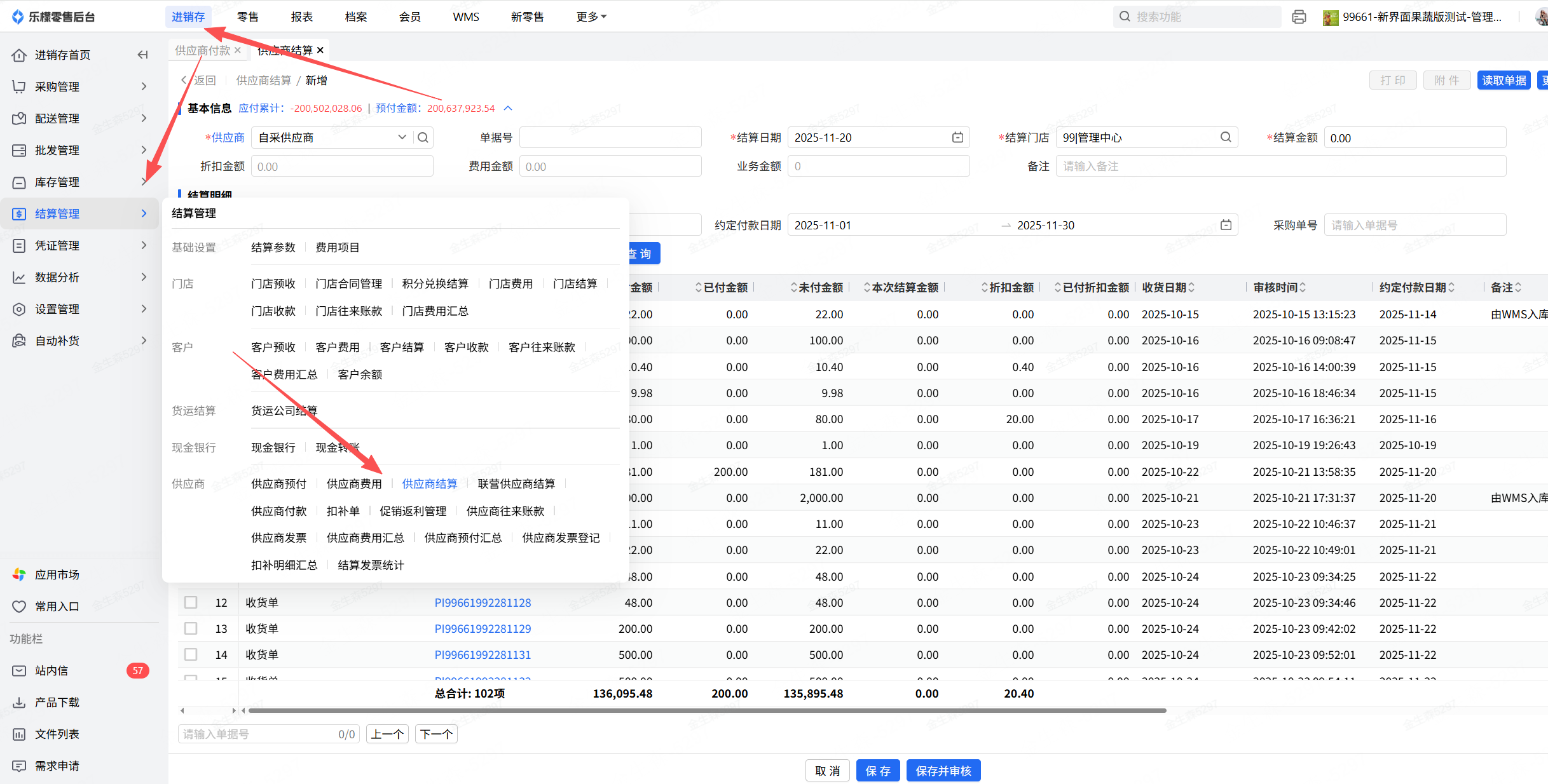Open the 结算日期 calendar picker icon

click(x=957, y=137)
